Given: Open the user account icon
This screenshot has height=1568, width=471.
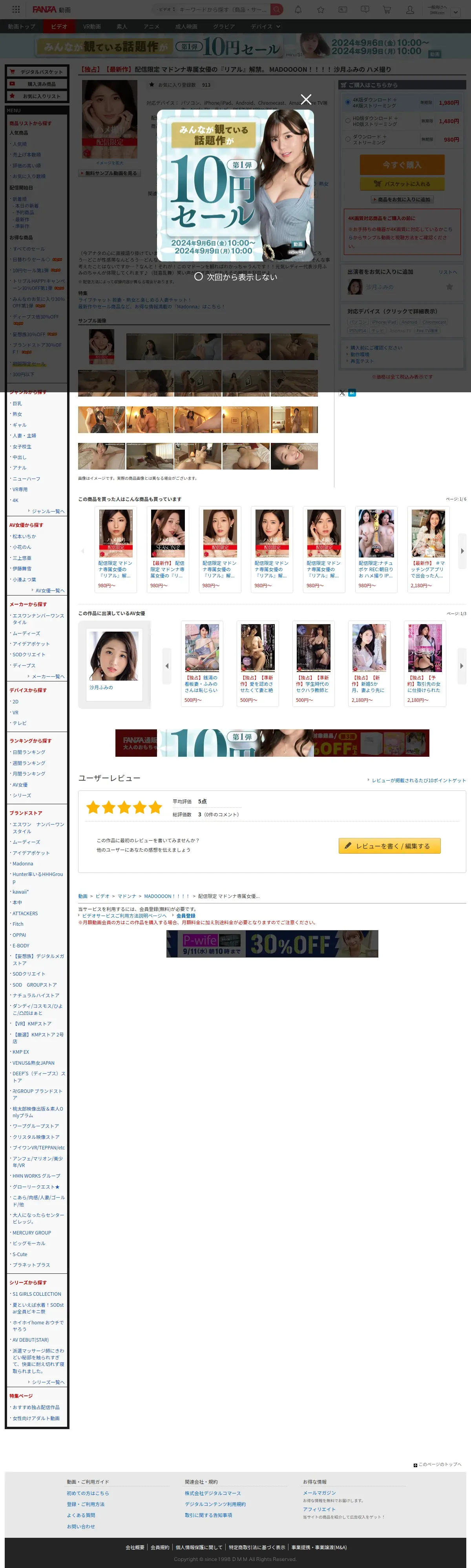Looking at the screenshot, I should click(410, 9).
